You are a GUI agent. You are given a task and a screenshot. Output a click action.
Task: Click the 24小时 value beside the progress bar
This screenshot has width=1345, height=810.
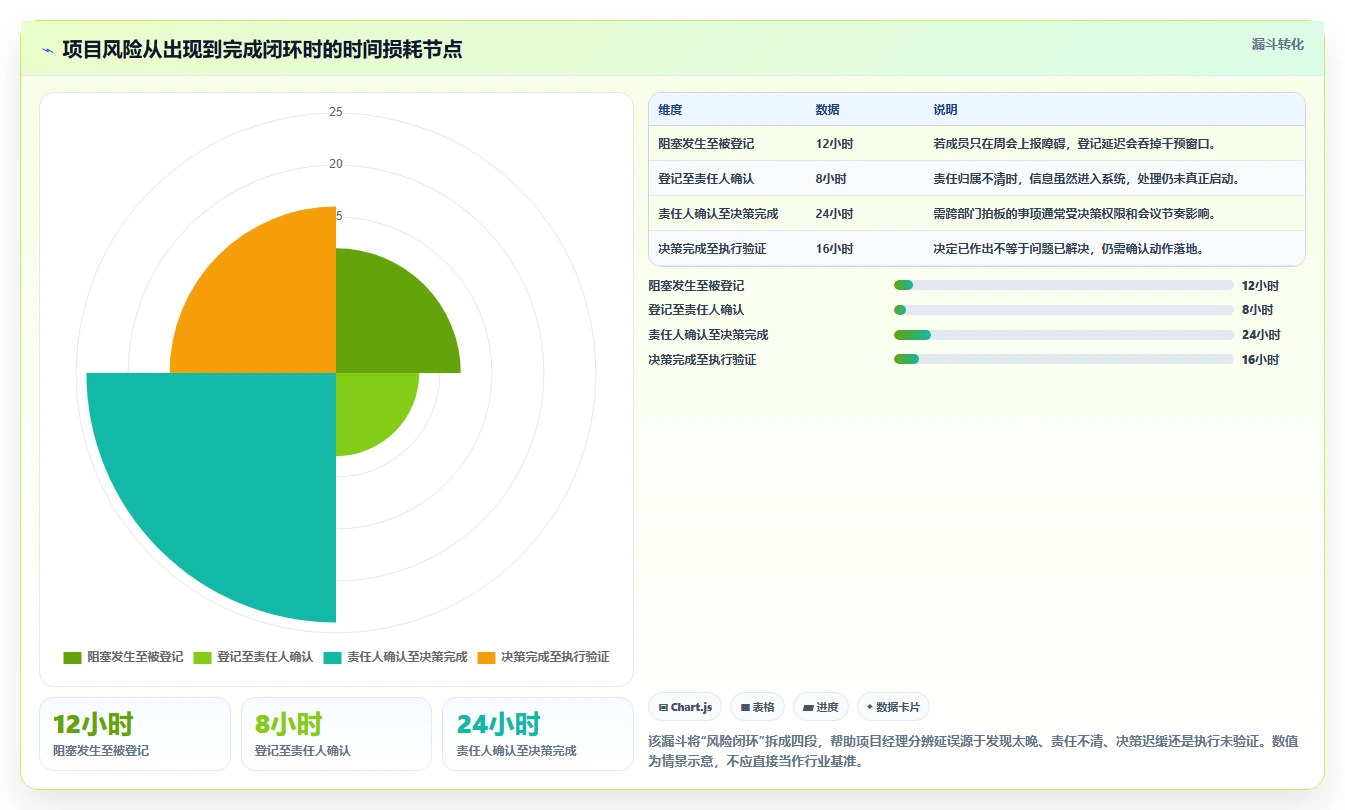pos(1260,335)
